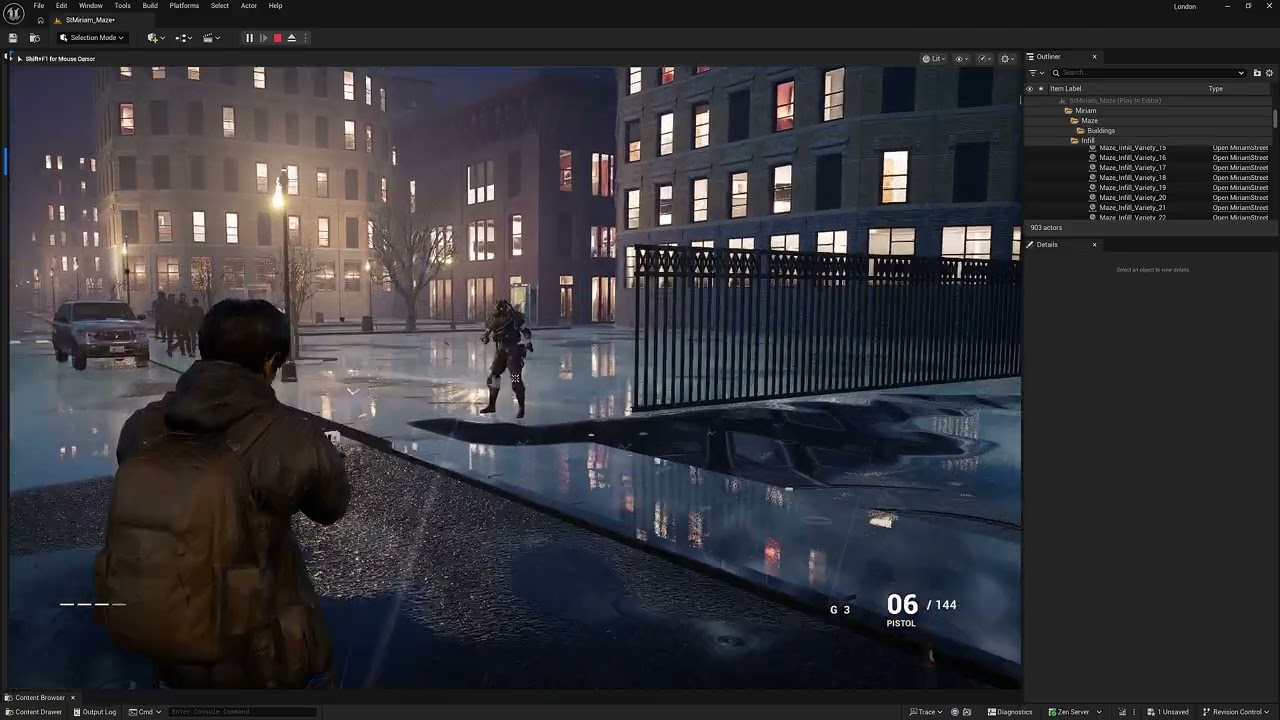Screen dimensions: 1280x720
Task: Open the Revision Control menu
Action: pyautogui.click(x=1236, y=712)
